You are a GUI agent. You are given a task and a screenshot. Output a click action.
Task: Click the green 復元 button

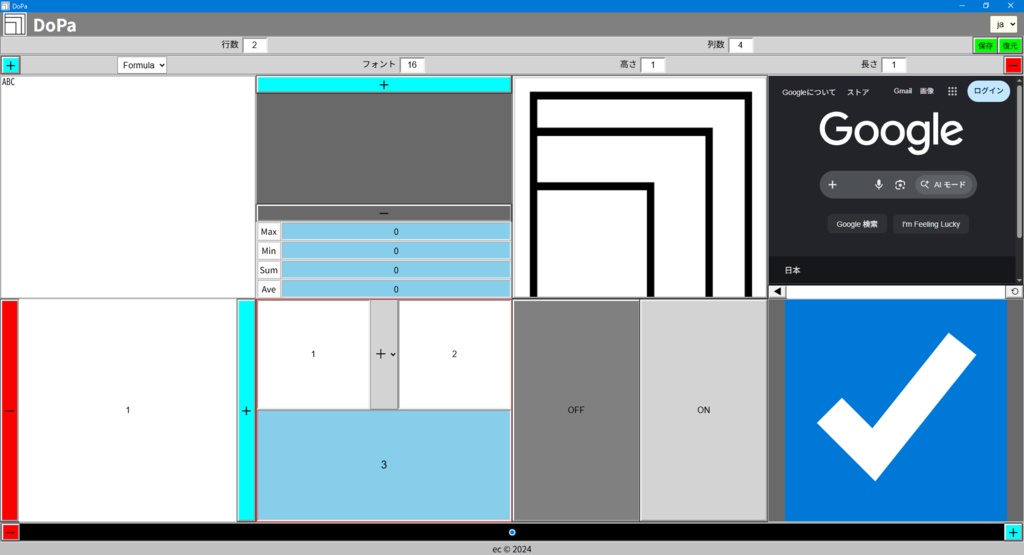[x=1010, y=45]
